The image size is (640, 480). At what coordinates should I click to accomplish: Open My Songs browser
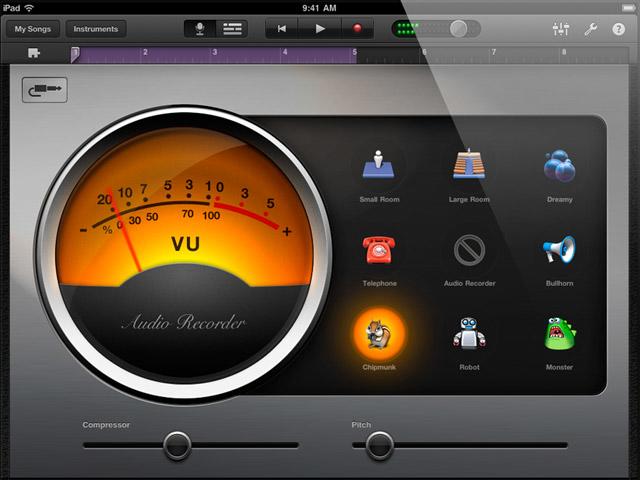tap(33, 29)
